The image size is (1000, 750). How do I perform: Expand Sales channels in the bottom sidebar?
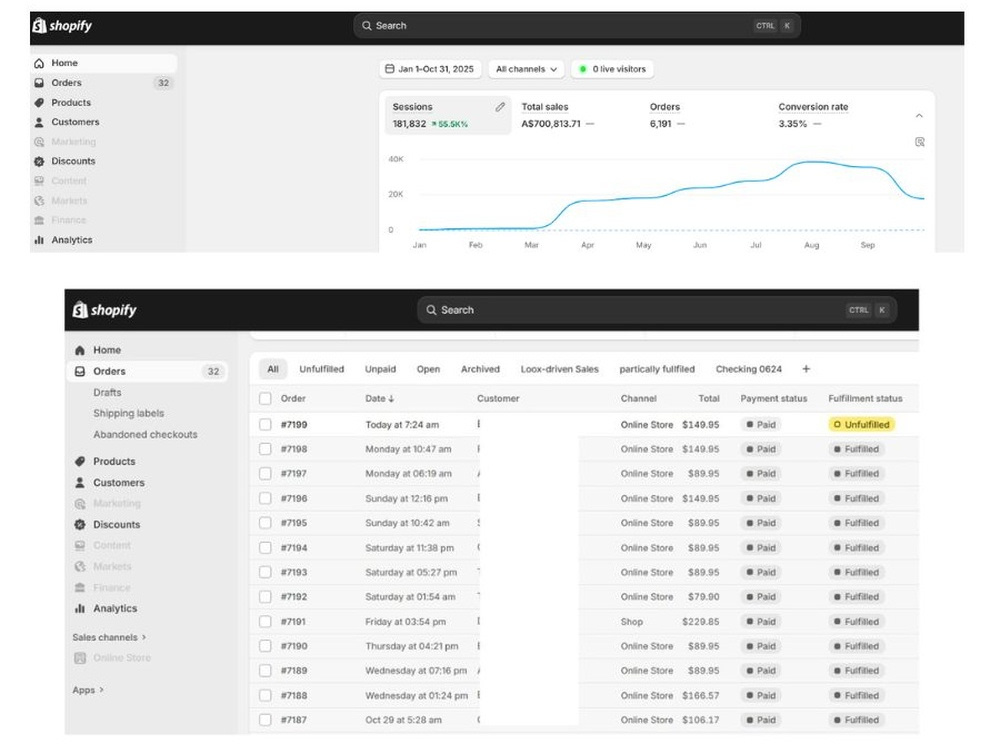coord(109,637)
